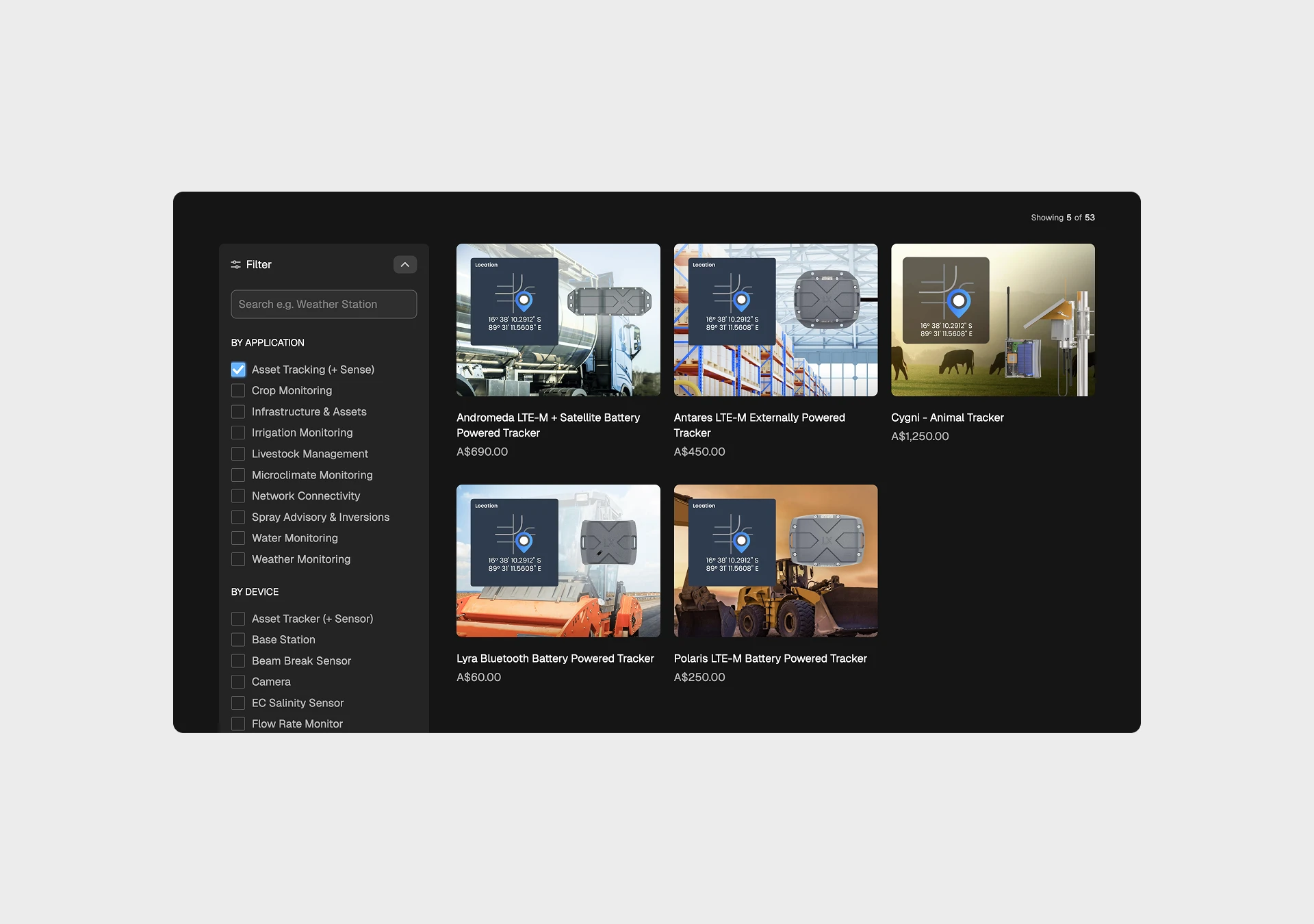Check the Beam Break Sensor filter
This screenshot has height=924, width=1314.
238,661
